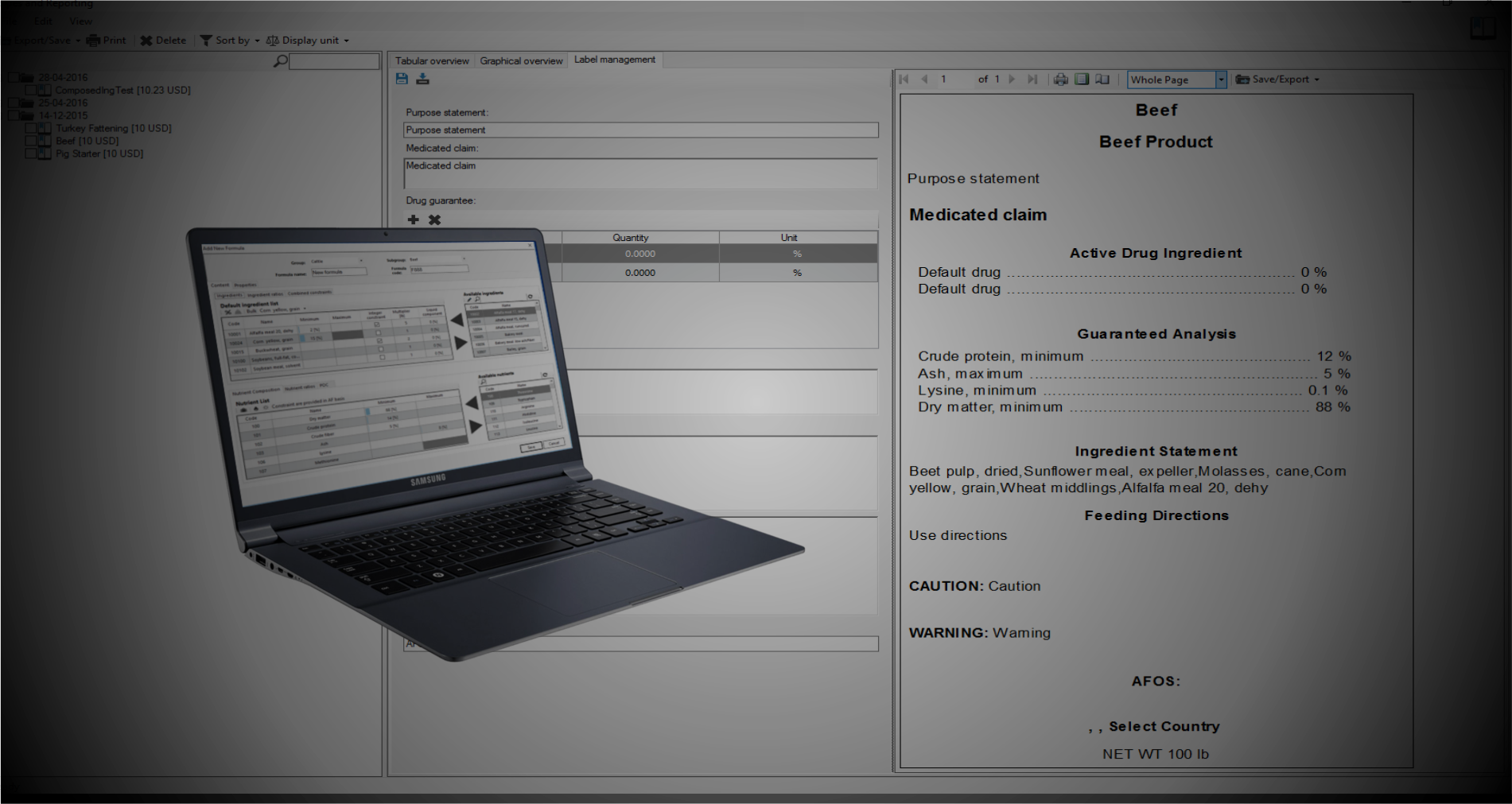This screenshot has height=804, width=1512.
Task: Click the Turkey Fattening formula book icon
Action: pyautogui.click(x=45, y=129)
